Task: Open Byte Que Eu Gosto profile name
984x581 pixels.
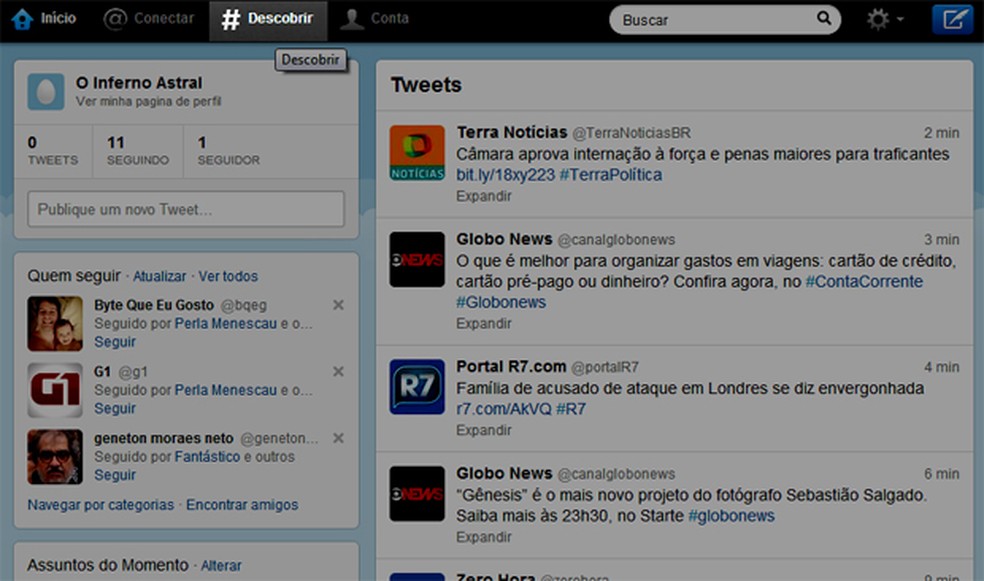Action: point(154,305)
